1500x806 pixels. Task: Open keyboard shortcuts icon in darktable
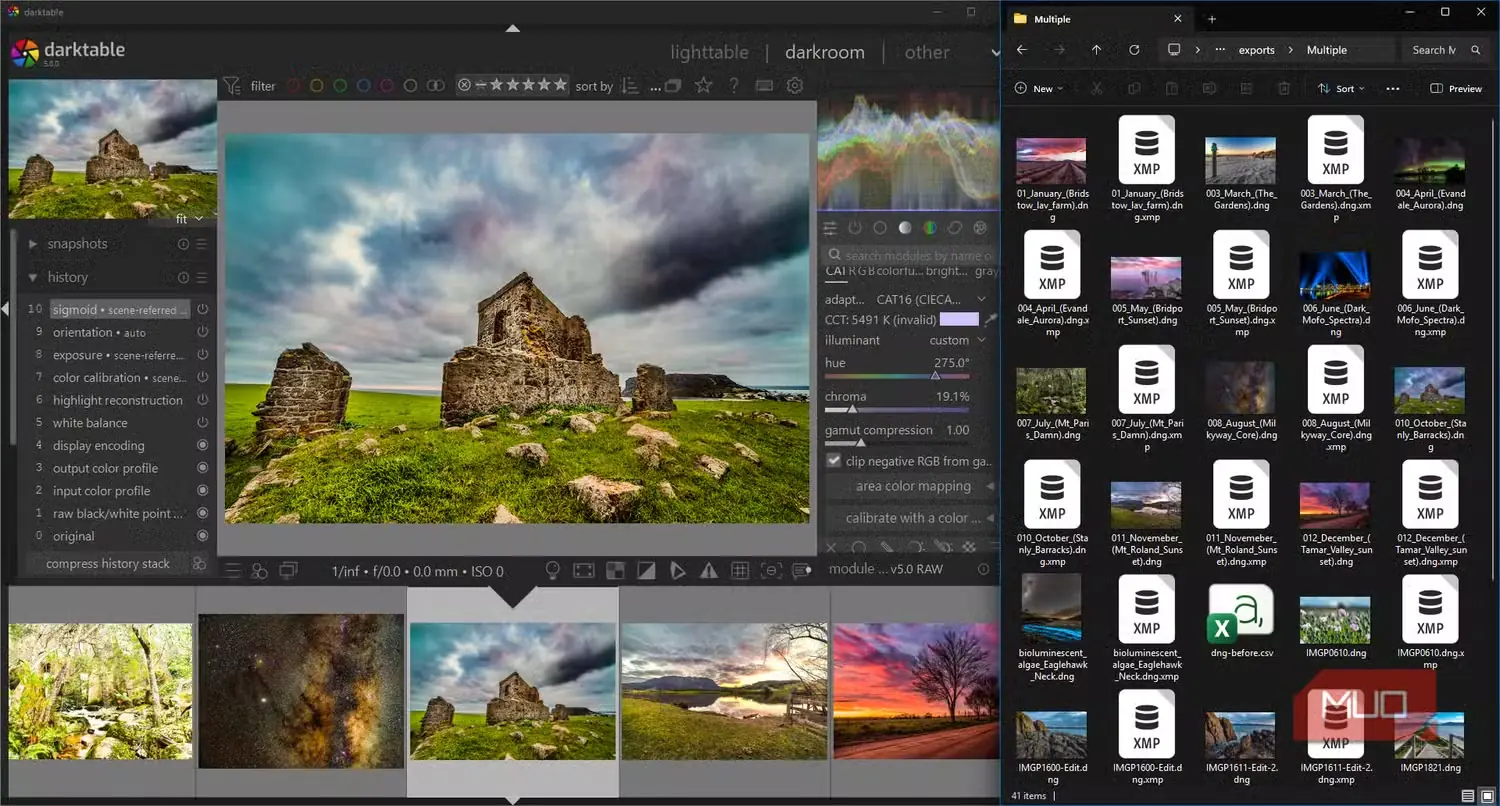click(765, 86)
